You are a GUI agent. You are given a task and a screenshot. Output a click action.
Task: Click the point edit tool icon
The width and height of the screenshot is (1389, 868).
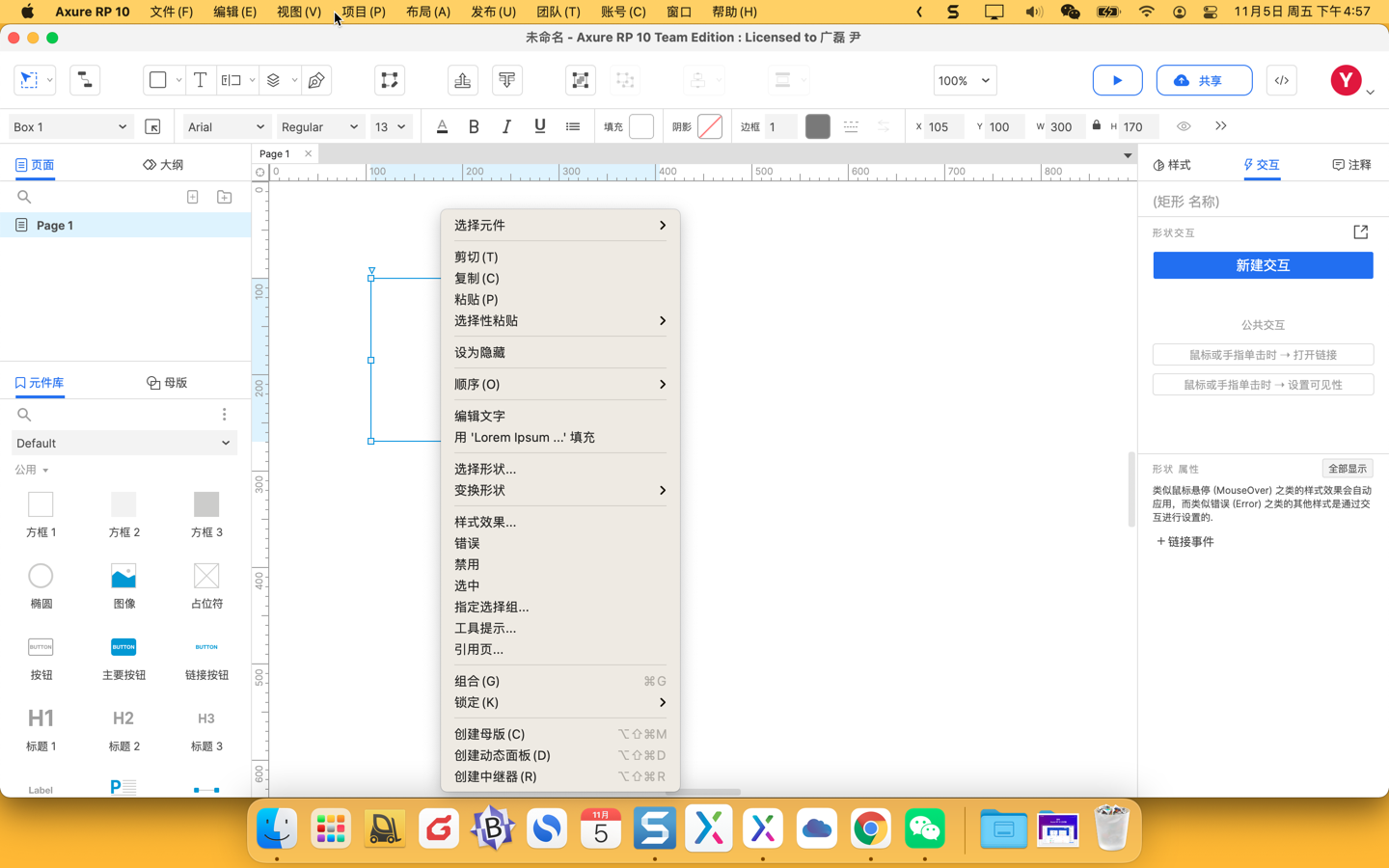pyautogui.click(x=390, y=80)
